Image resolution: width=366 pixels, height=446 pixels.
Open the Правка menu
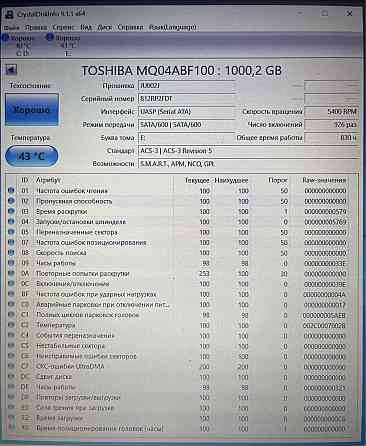(36, 27)
